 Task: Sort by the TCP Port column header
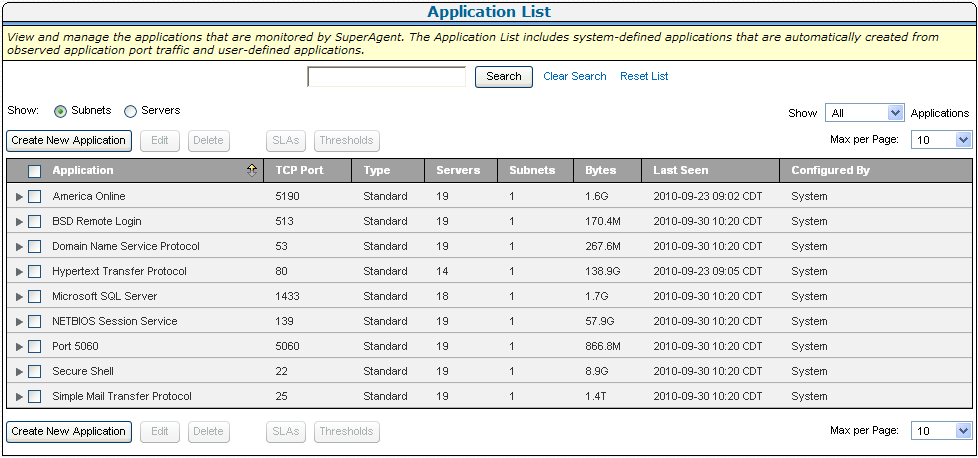tap(299, 170)
